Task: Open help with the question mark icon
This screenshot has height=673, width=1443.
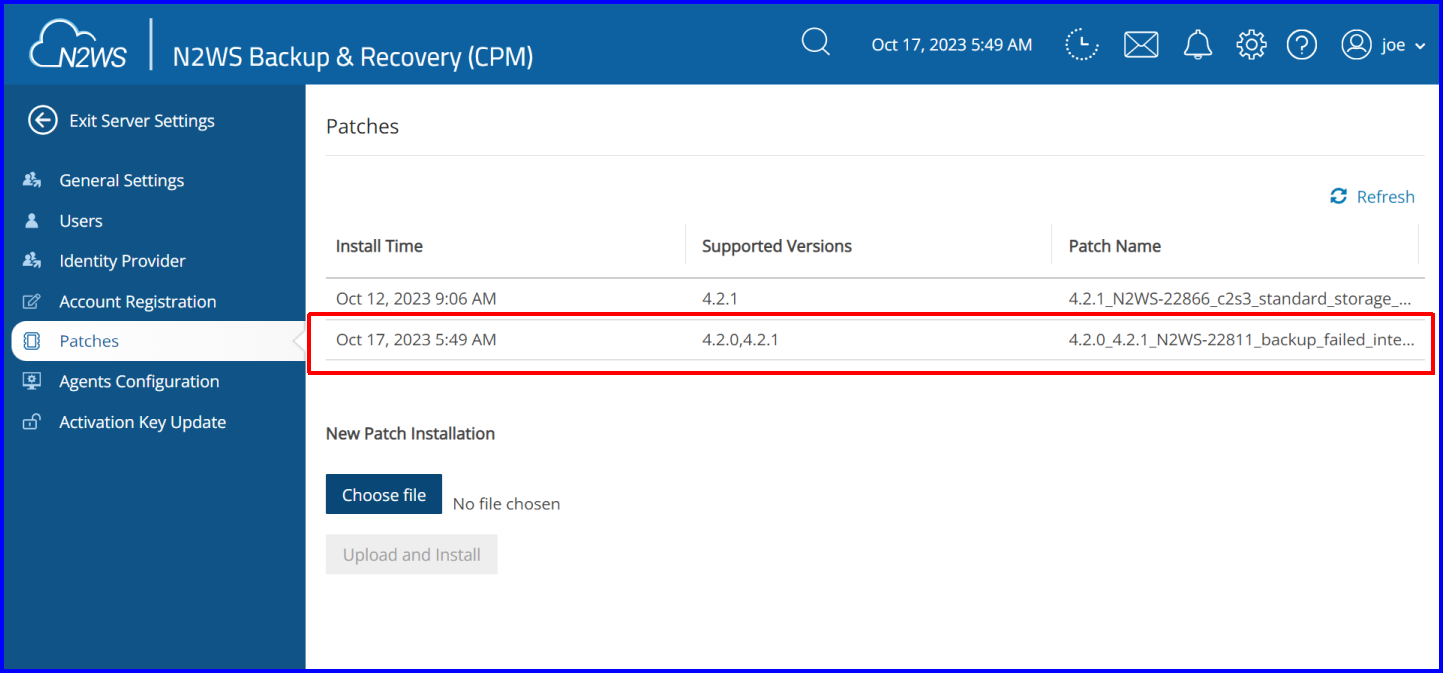Action: pyautogui.click(x=1301, y=45)
